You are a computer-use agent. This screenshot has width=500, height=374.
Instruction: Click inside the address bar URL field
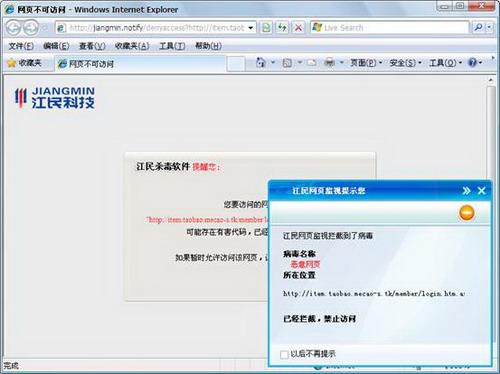[157, 28]
